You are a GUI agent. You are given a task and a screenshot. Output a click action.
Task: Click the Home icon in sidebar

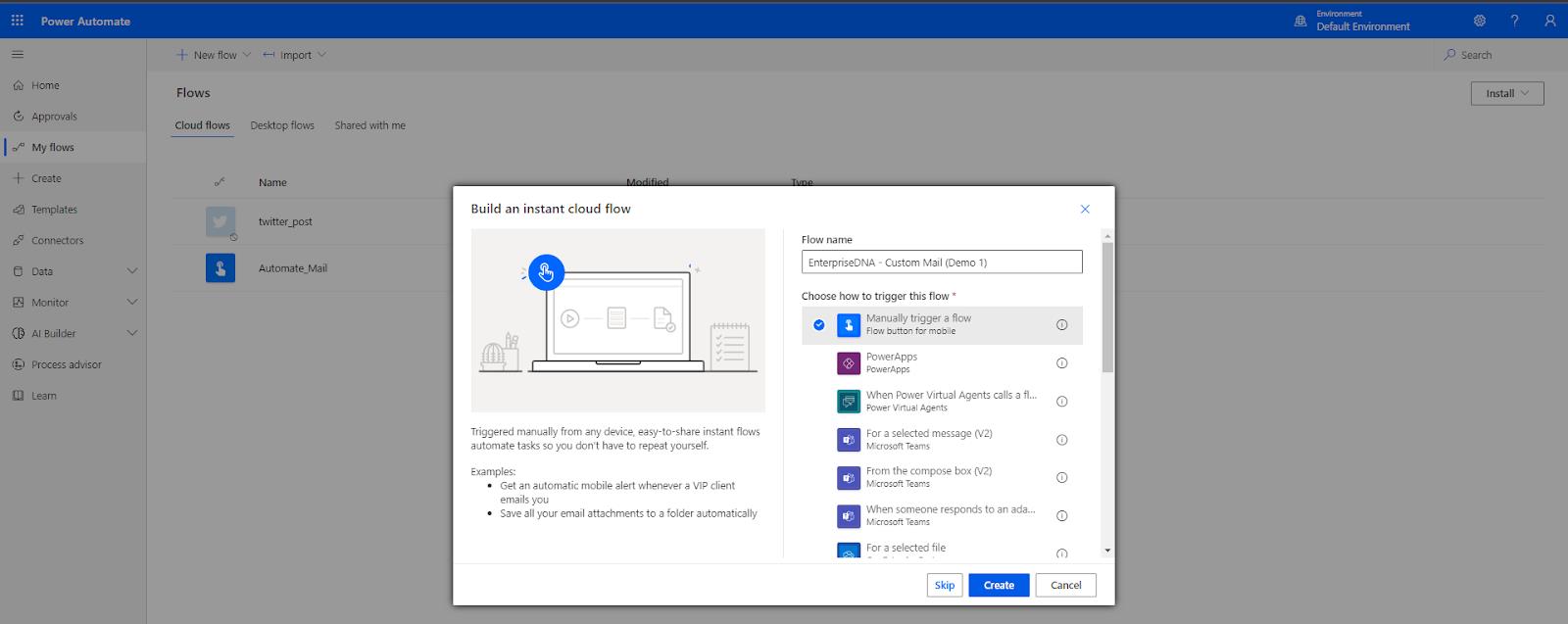pyautogui.click(x=19, y=85)
